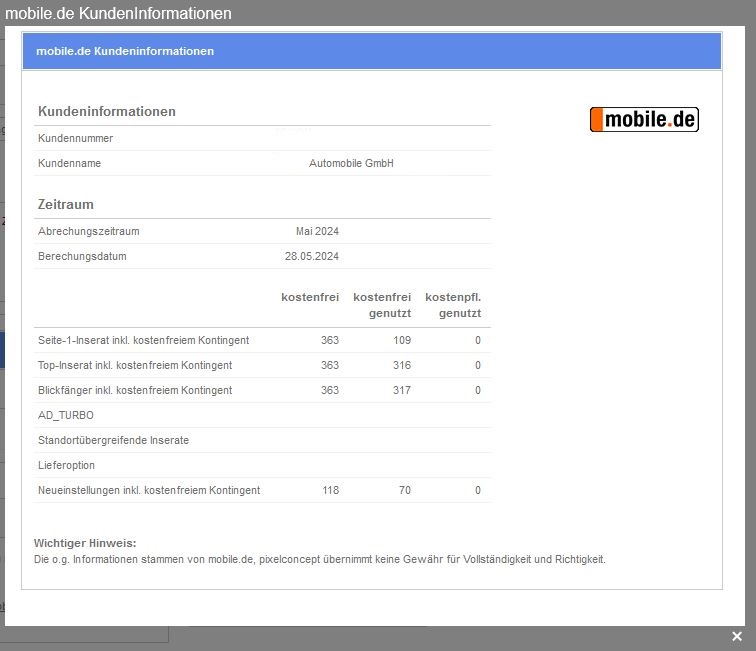Select the 363 value in the Top-Inserat row
Viewport: 756px width, 651px height.
(x=330, y=366)
